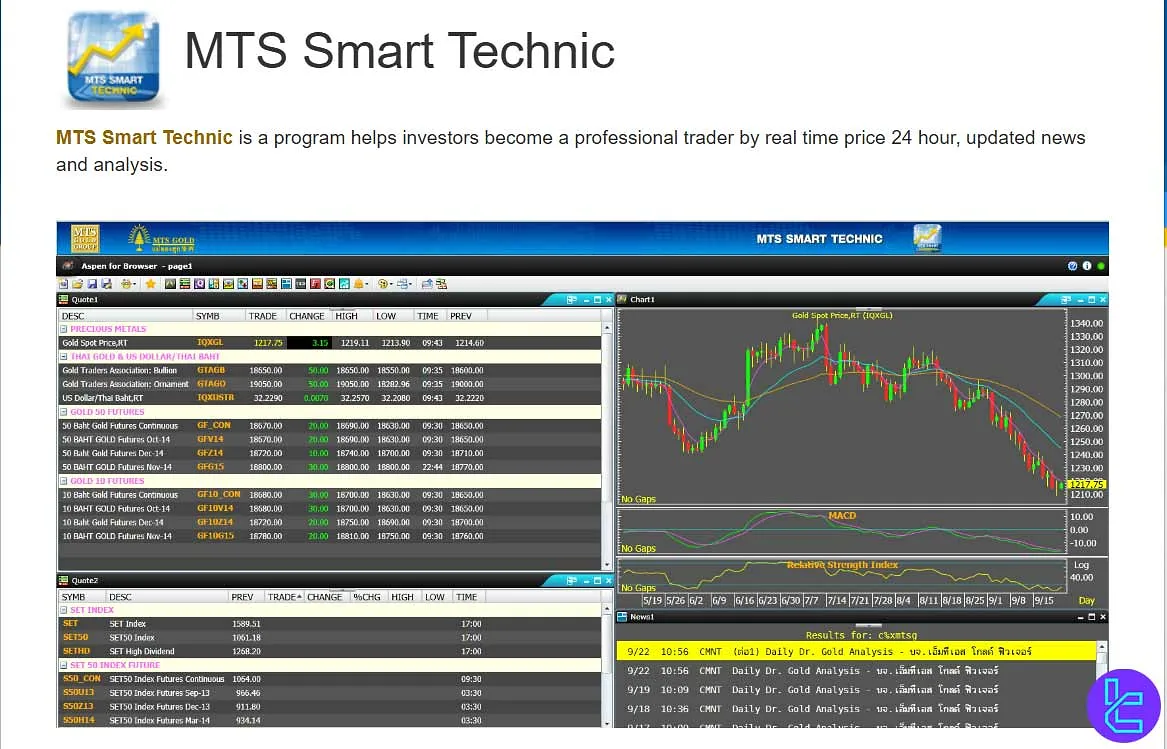The image size is (1167, 749).
Task: Collapse the SET 50 INDEX FUTURE group
Action: click(63, 664)
